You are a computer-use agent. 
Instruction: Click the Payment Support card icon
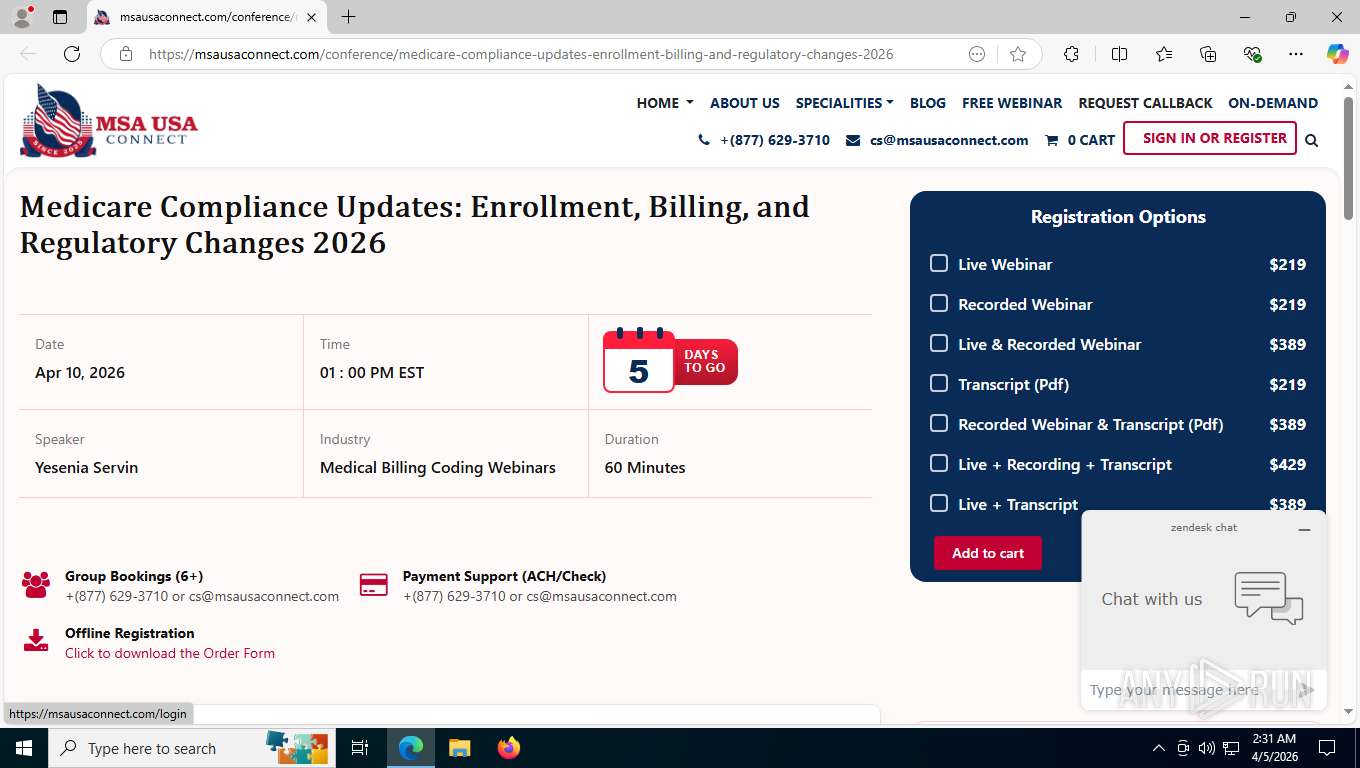(373, 585)
